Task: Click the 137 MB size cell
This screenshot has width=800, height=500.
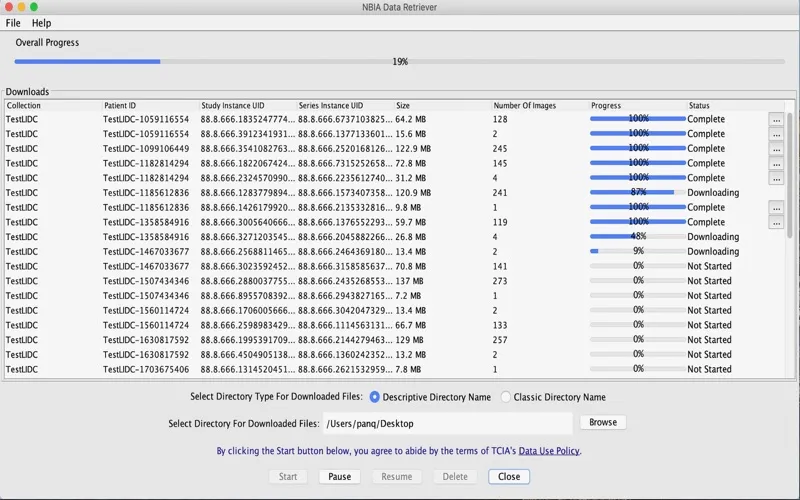Action: (x=410, y=281)
